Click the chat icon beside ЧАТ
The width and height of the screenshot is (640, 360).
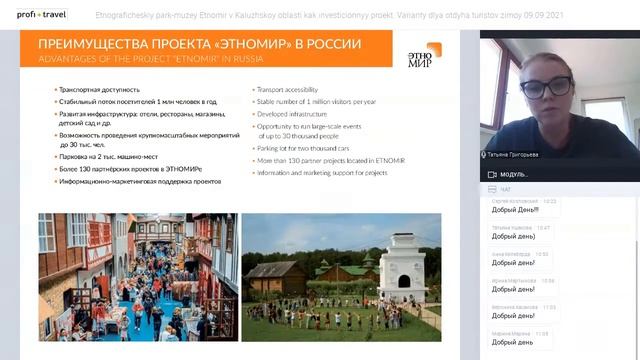coord(492,189)
